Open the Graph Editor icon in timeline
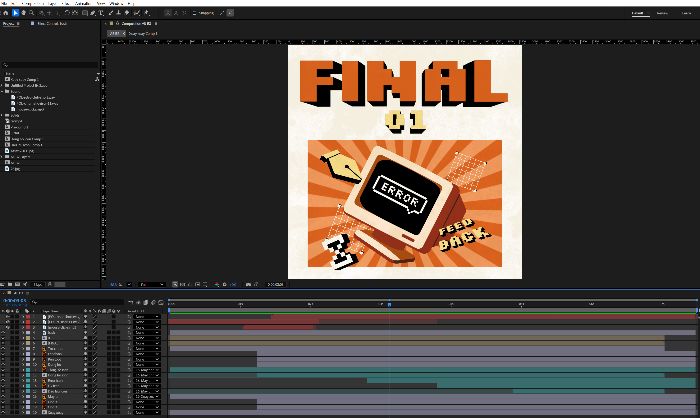The height and width of the screenshot is (418, 700). 161,303
